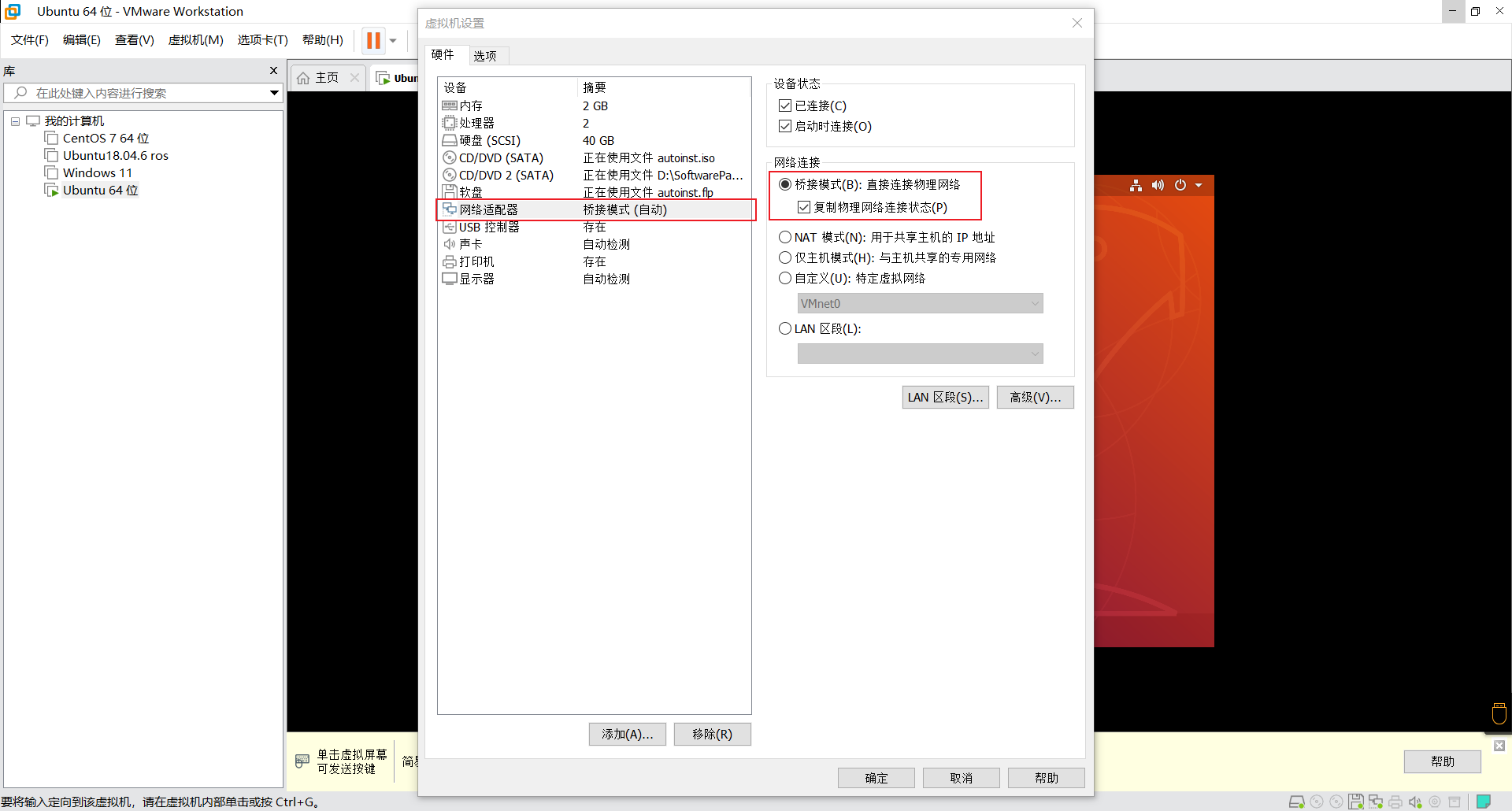The width and height of the screenshot is (1512, 811).
Task: Click 确定 button in settings dialog
Action: pos(876,778)
